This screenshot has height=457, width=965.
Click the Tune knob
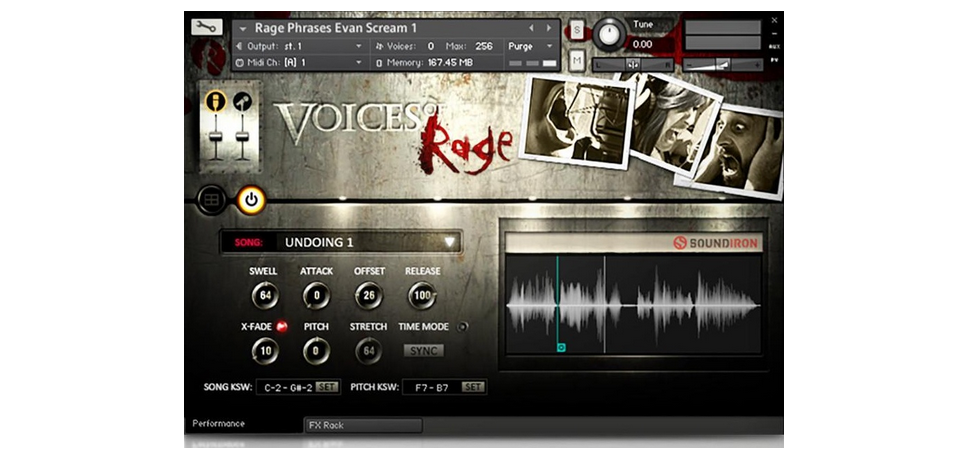[609, 34]
